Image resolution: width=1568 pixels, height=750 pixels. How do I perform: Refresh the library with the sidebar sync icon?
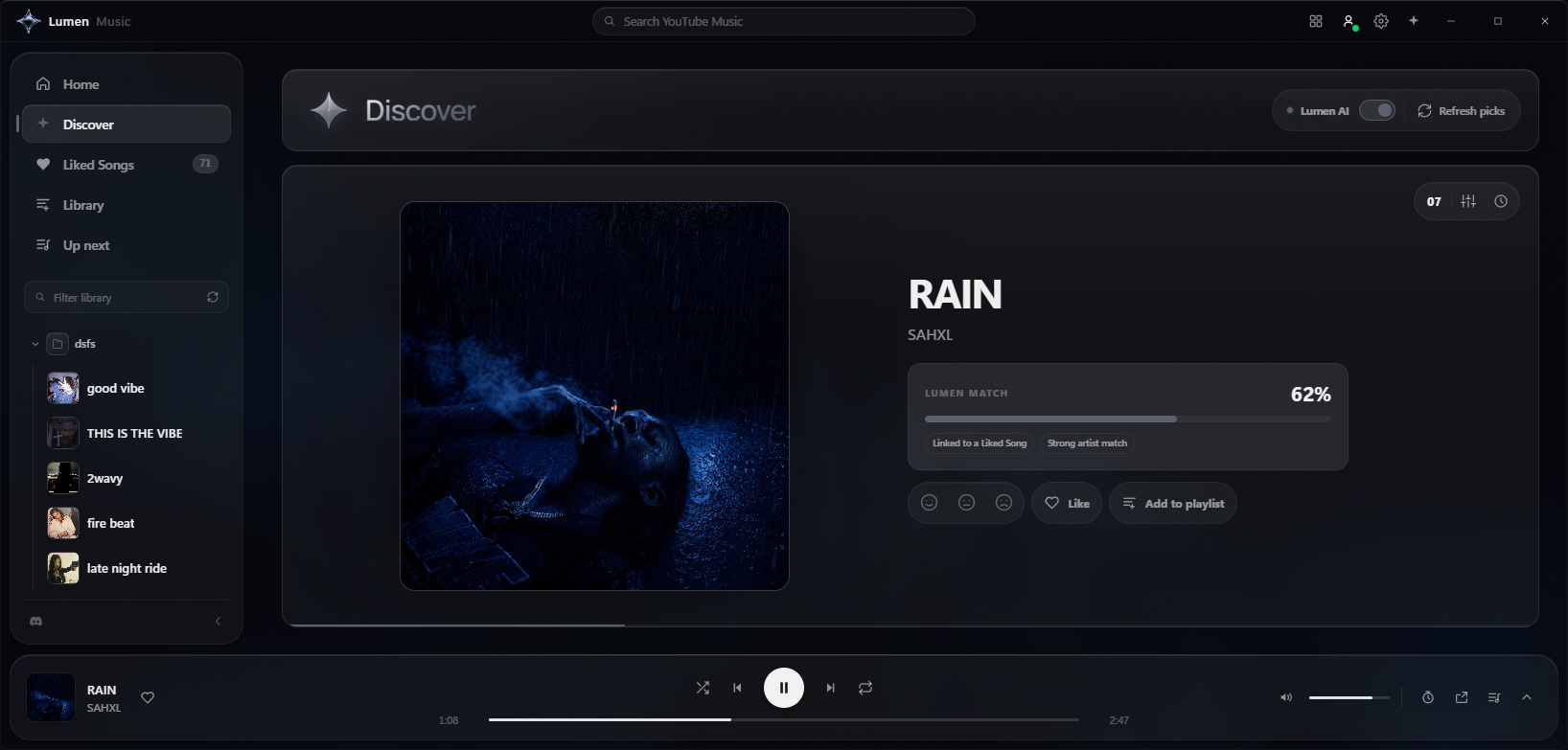tap(213, 297)
